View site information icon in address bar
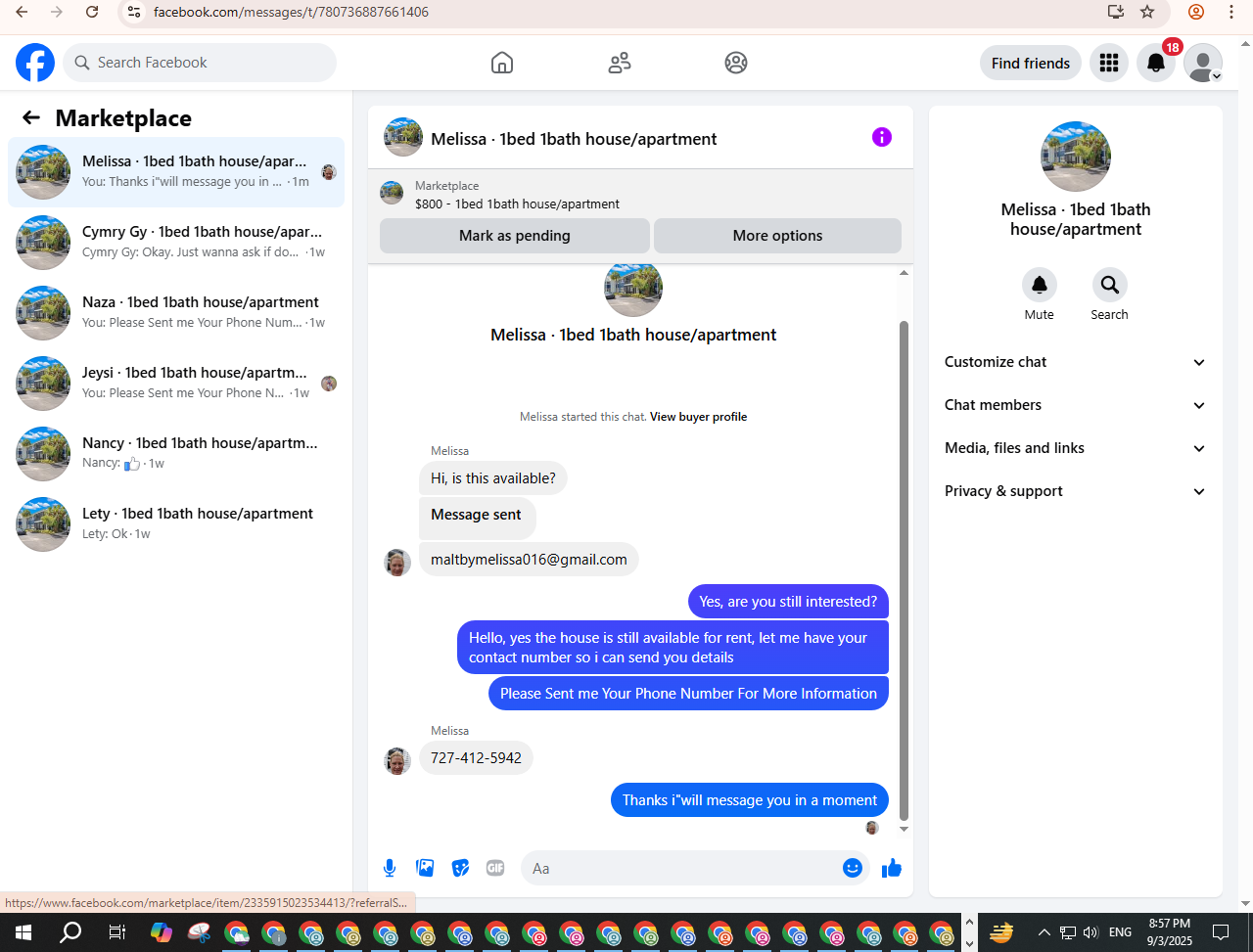1253x952 pixels. pyautogui.click(x=135, y=12)
